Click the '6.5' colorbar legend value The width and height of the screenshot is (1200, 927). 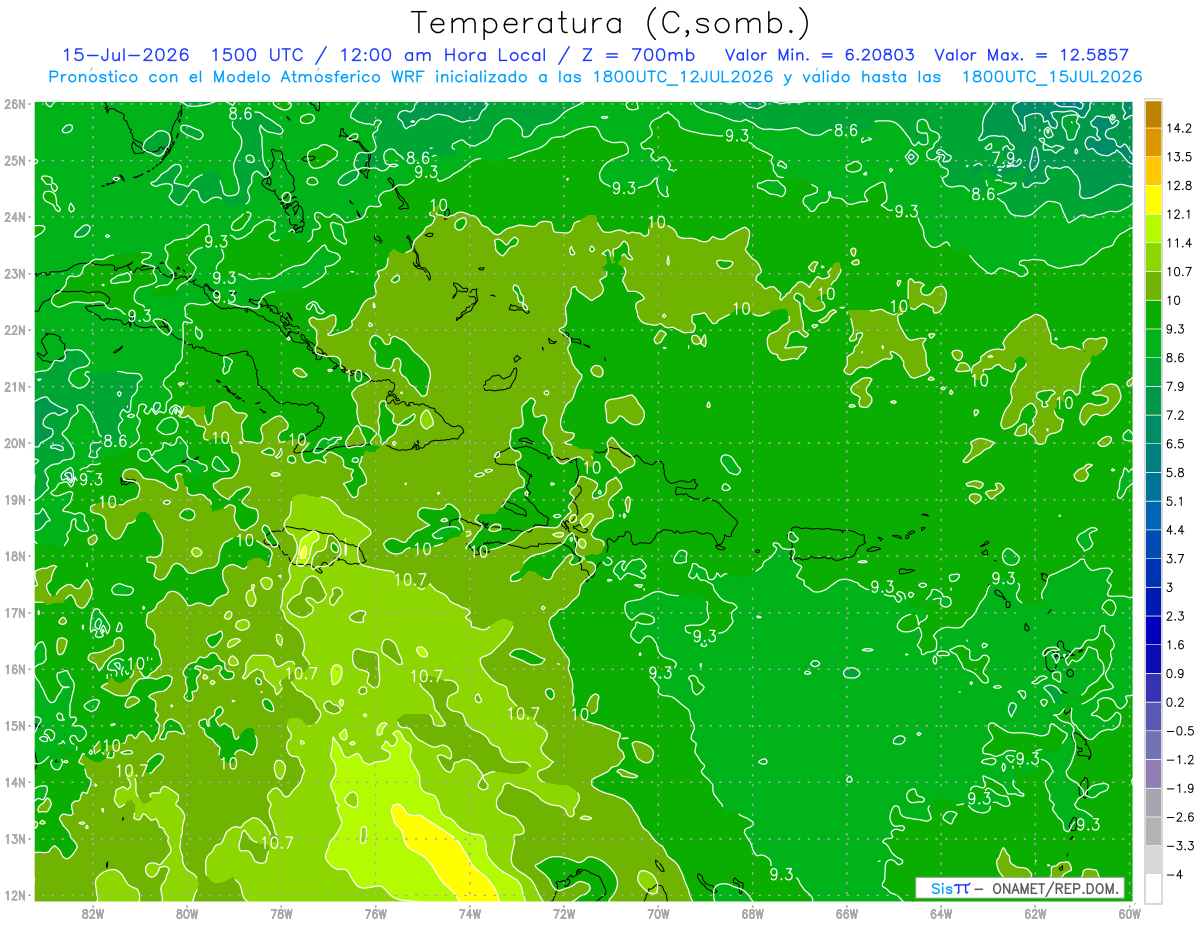pyautogui.click(x=1176, y=443)
